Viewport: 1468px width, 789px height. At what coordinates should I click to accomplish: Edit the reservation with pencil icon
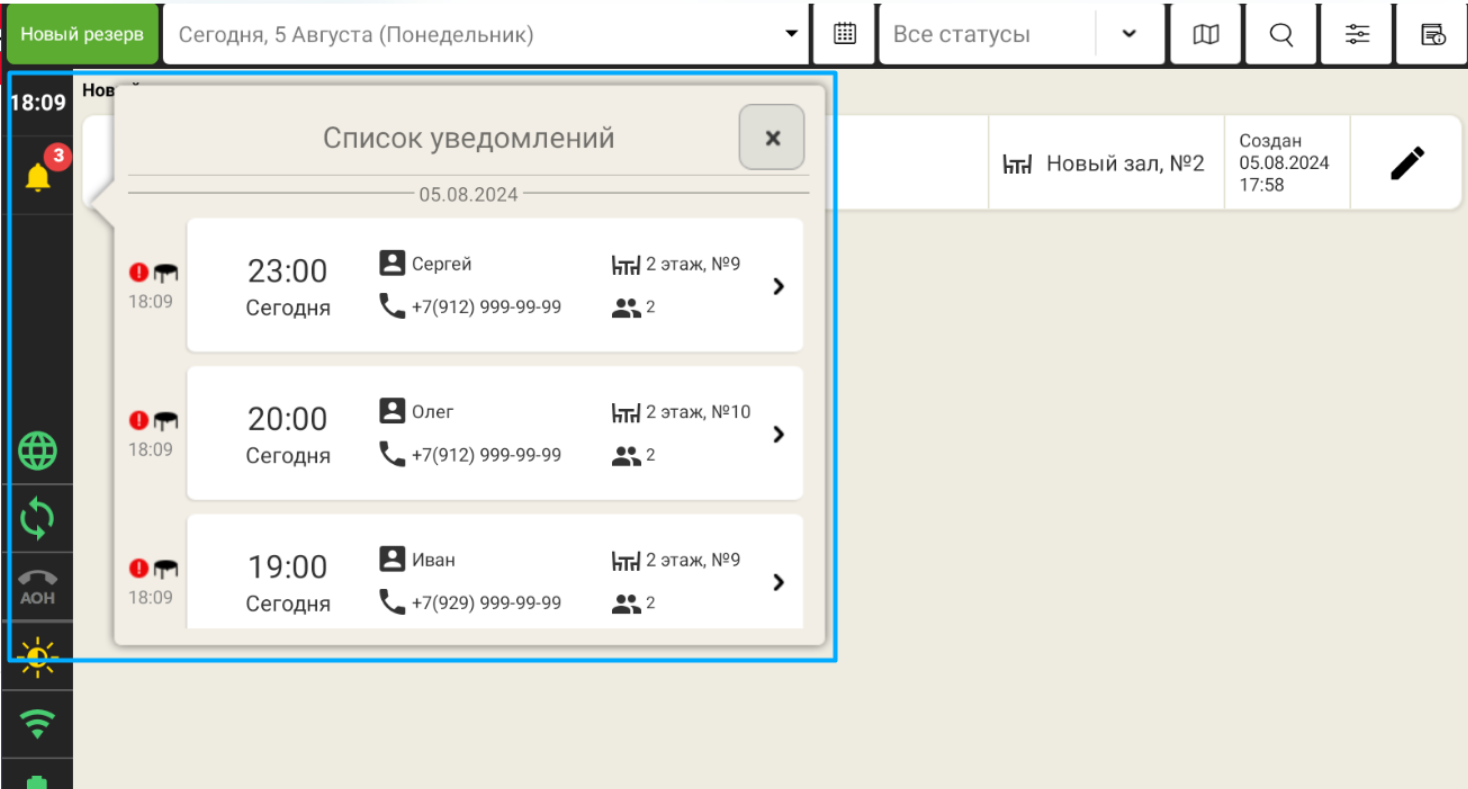coord(1407,163)
